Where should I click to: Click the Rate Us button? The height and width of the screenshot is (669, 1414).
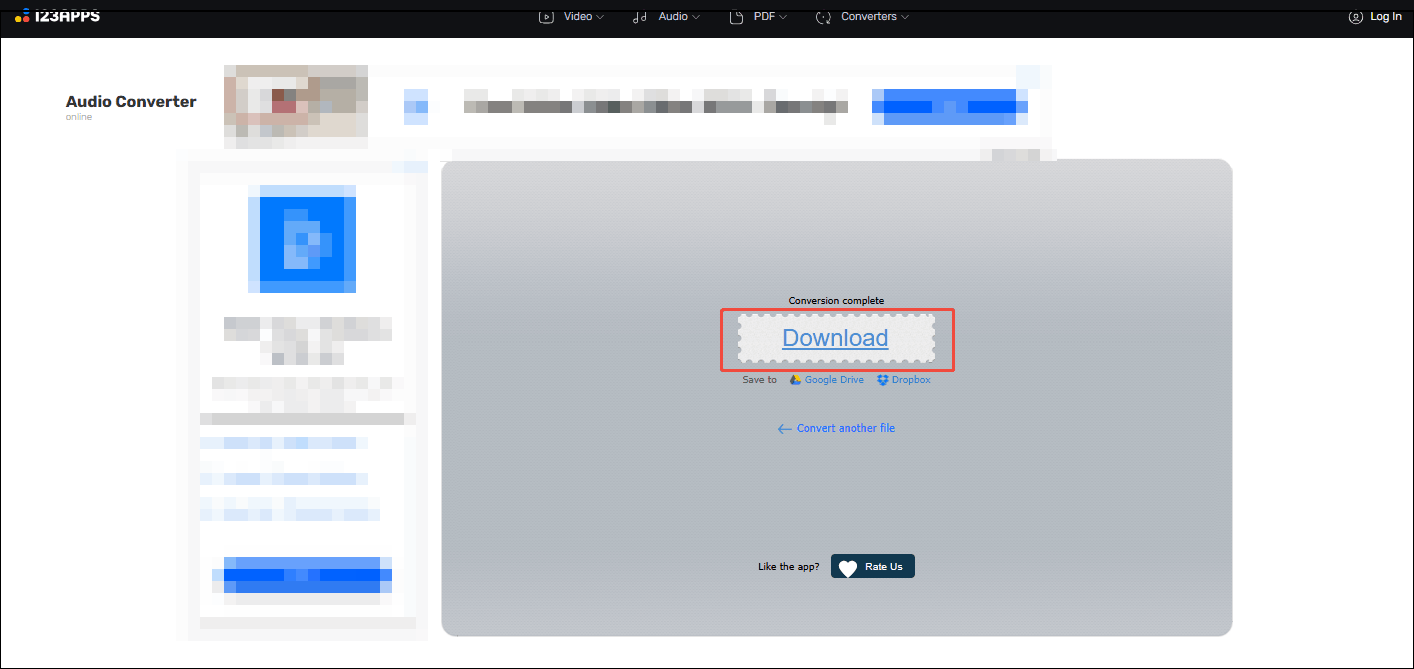(x=873, y=567)
